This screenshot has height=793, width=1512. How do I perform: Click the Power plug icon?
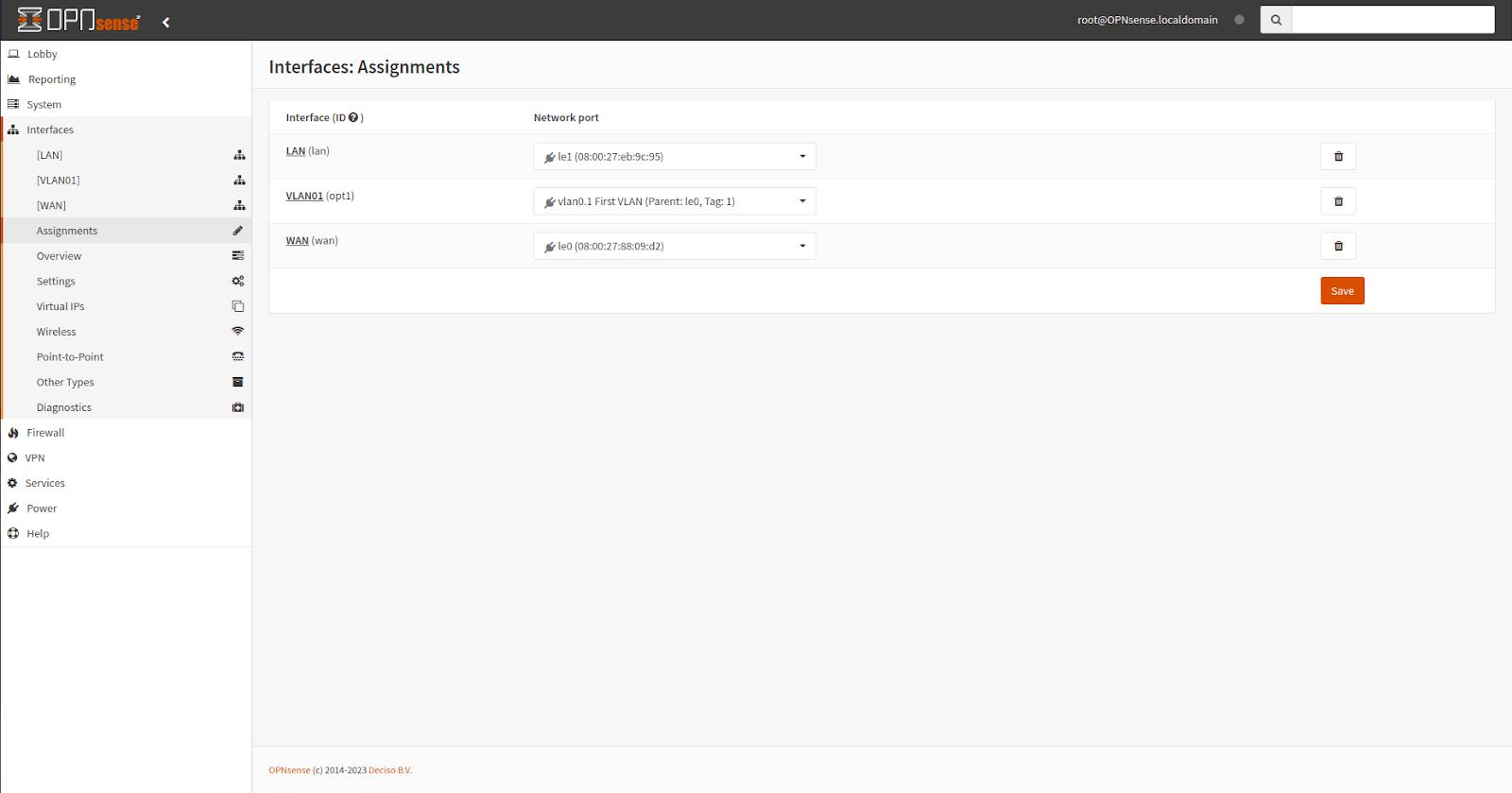(x=13, y=509)
